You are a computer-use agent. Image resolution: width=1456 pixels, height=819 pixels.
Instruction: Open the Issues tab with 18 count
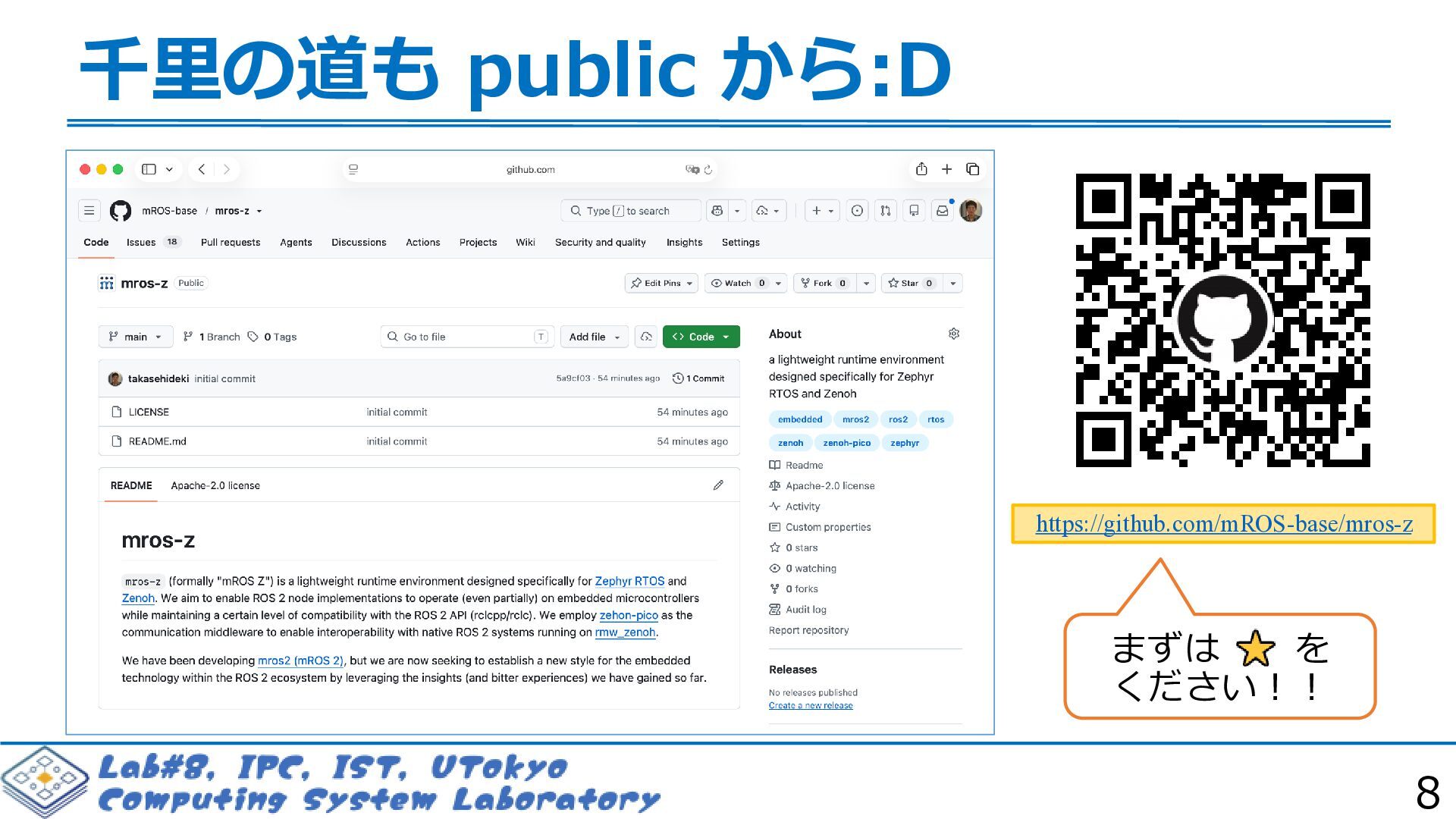153,242
